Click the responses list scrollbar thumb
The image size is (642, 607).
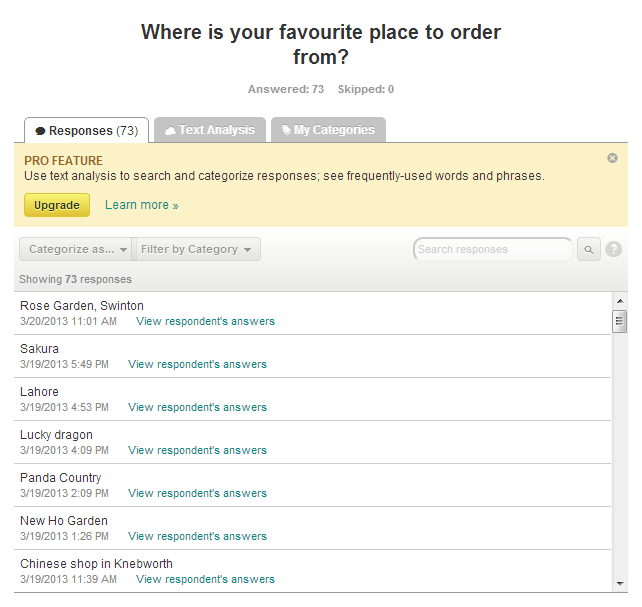pos(619,322)
